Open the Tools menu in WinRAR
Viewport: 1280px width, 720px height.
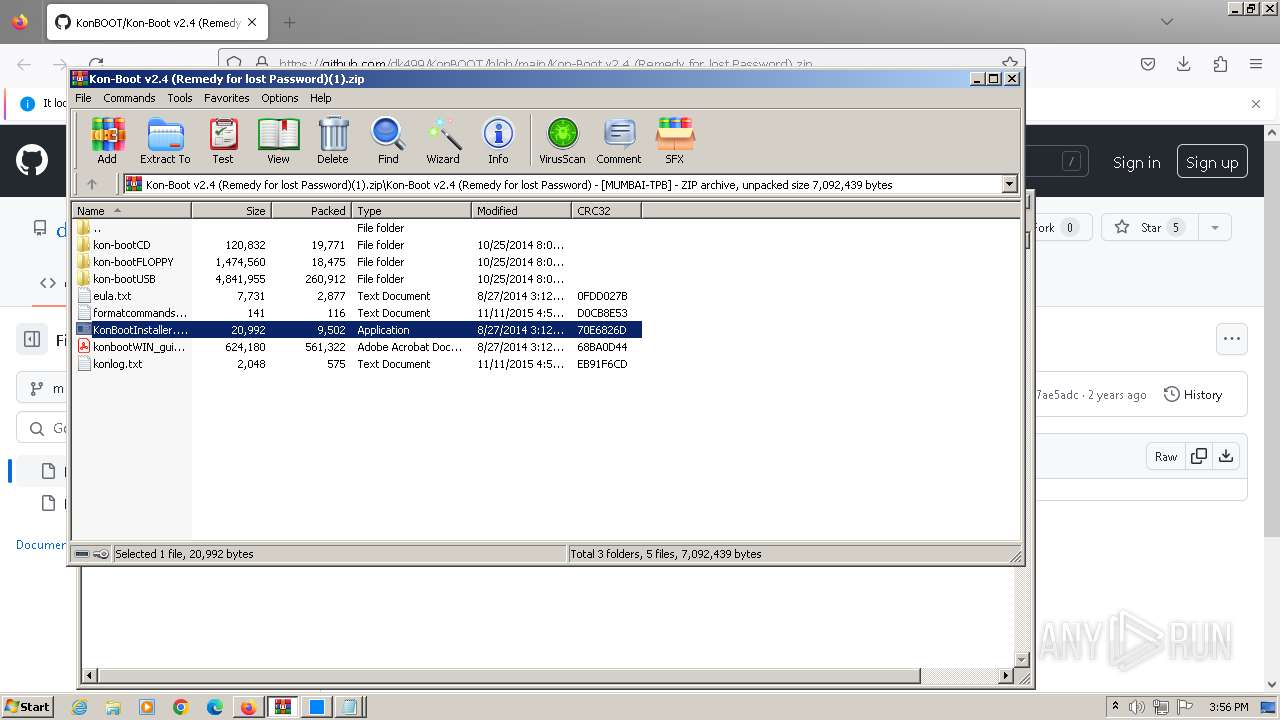180,98
